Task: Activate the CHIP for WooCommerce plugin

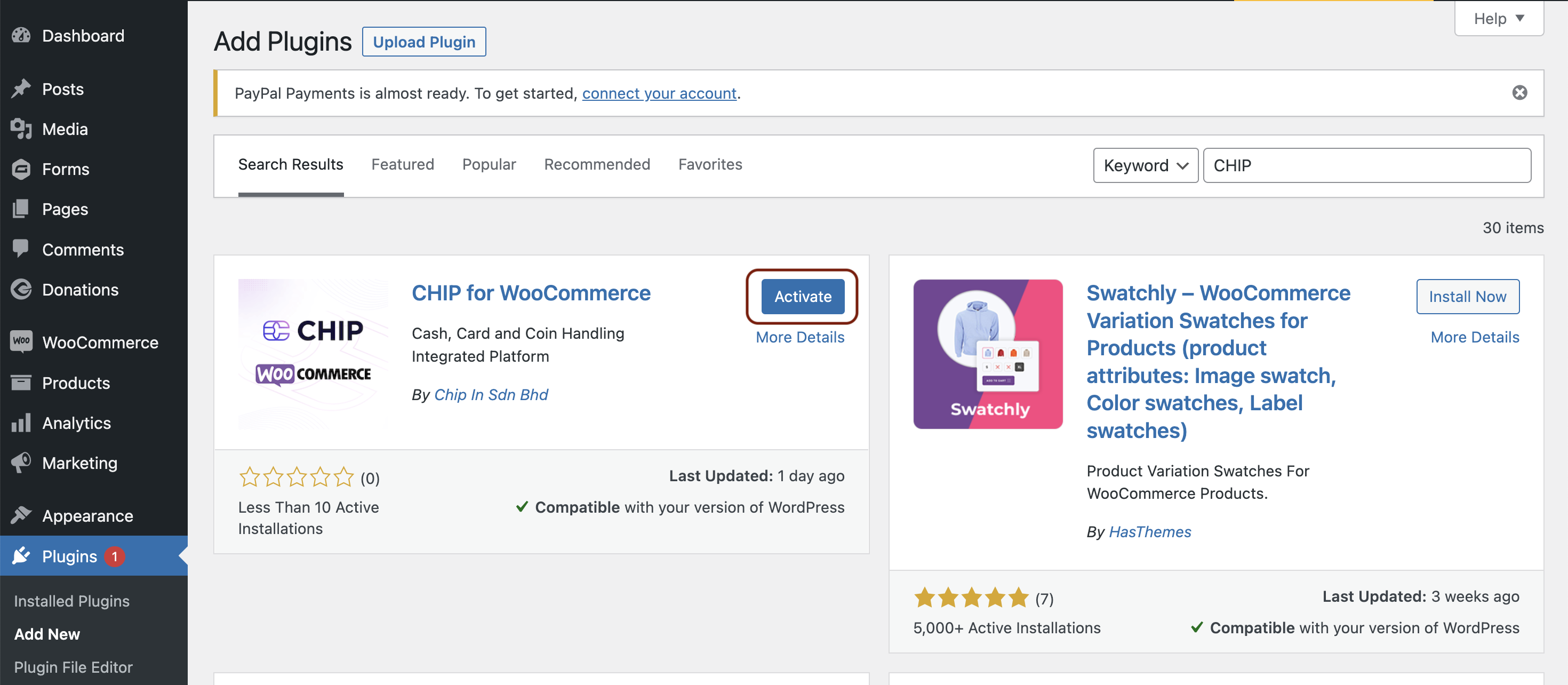Action: pos(802,297)
